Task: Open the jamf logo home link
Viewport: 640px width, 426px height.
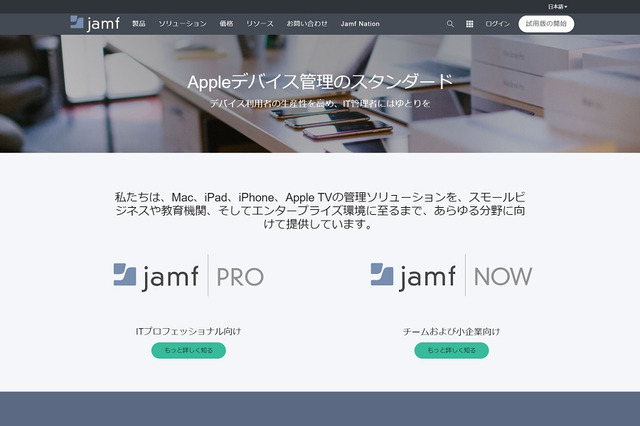Action: [x=95, y=24]
